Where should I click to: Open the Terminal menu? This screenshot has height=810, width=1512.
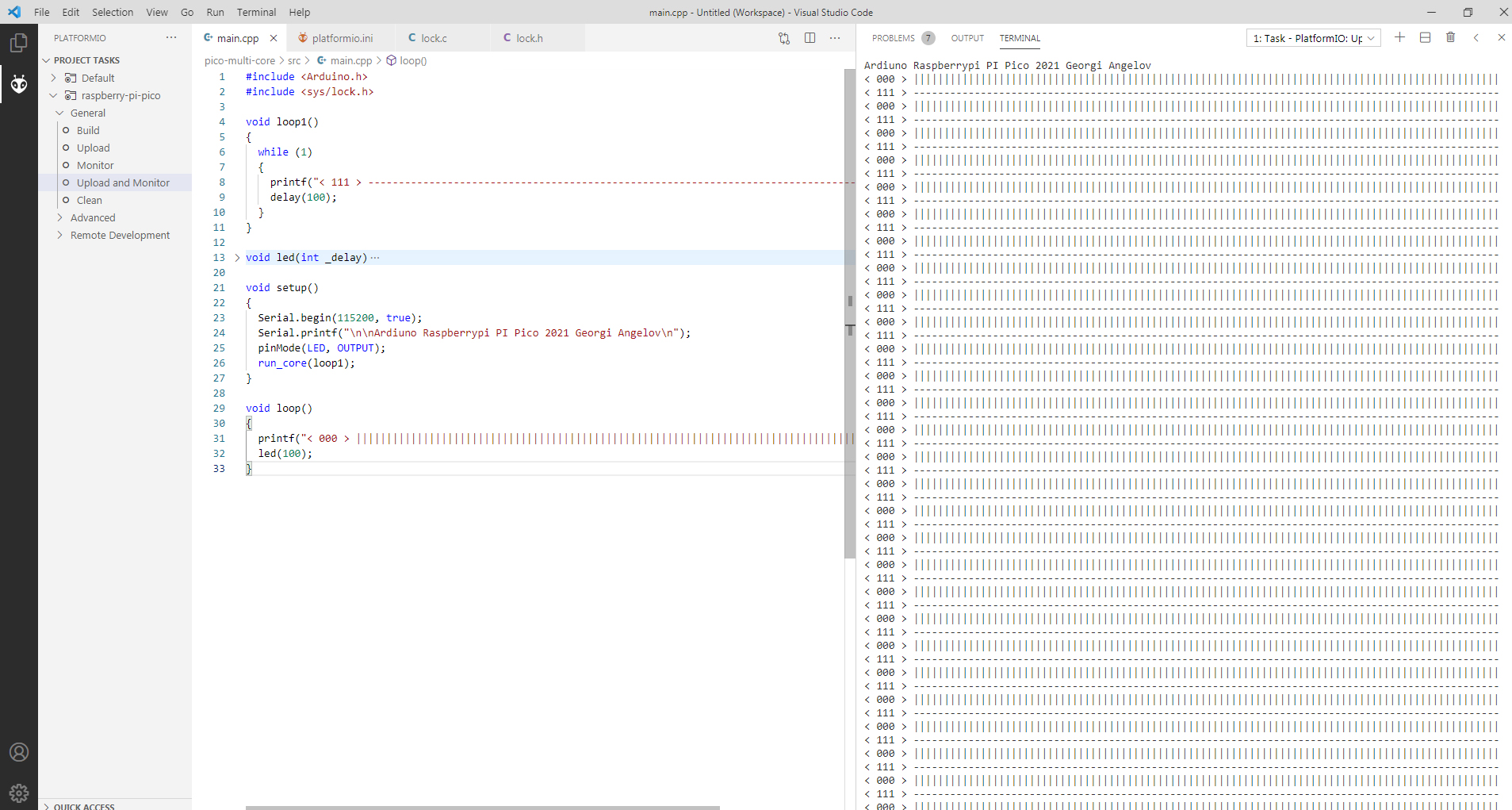tap(256, 12)
